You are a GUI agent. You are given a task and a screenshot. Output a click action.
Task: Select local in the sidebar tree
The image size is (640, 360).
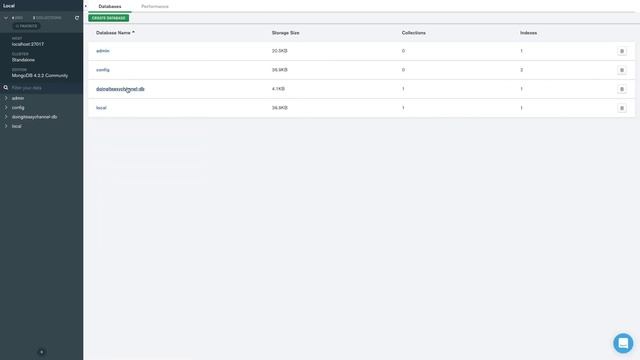(x=17, y=127)
